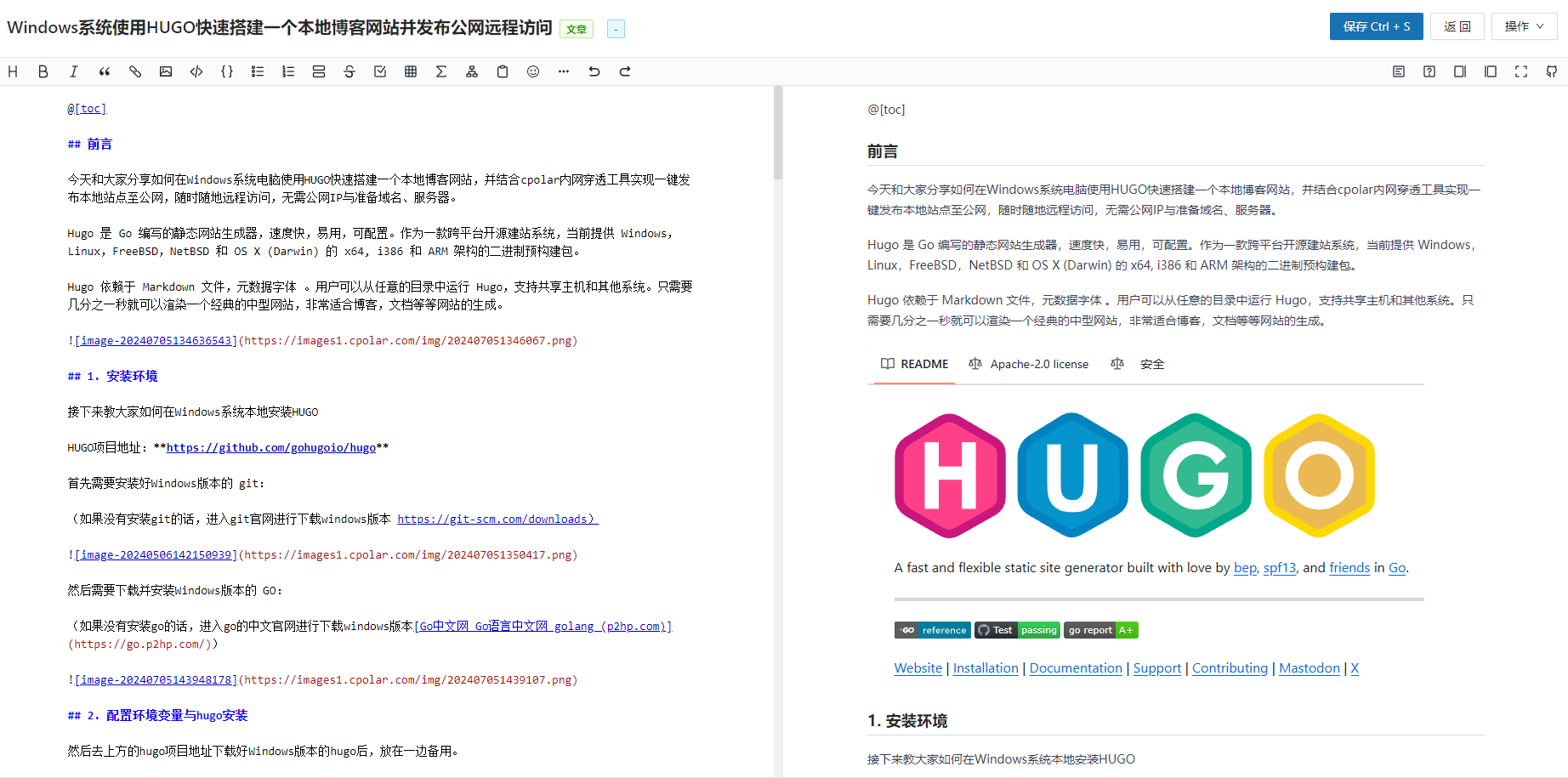Click the paste clipboard icon
The width and height of the screenshot is (1568, 778).
503,71
